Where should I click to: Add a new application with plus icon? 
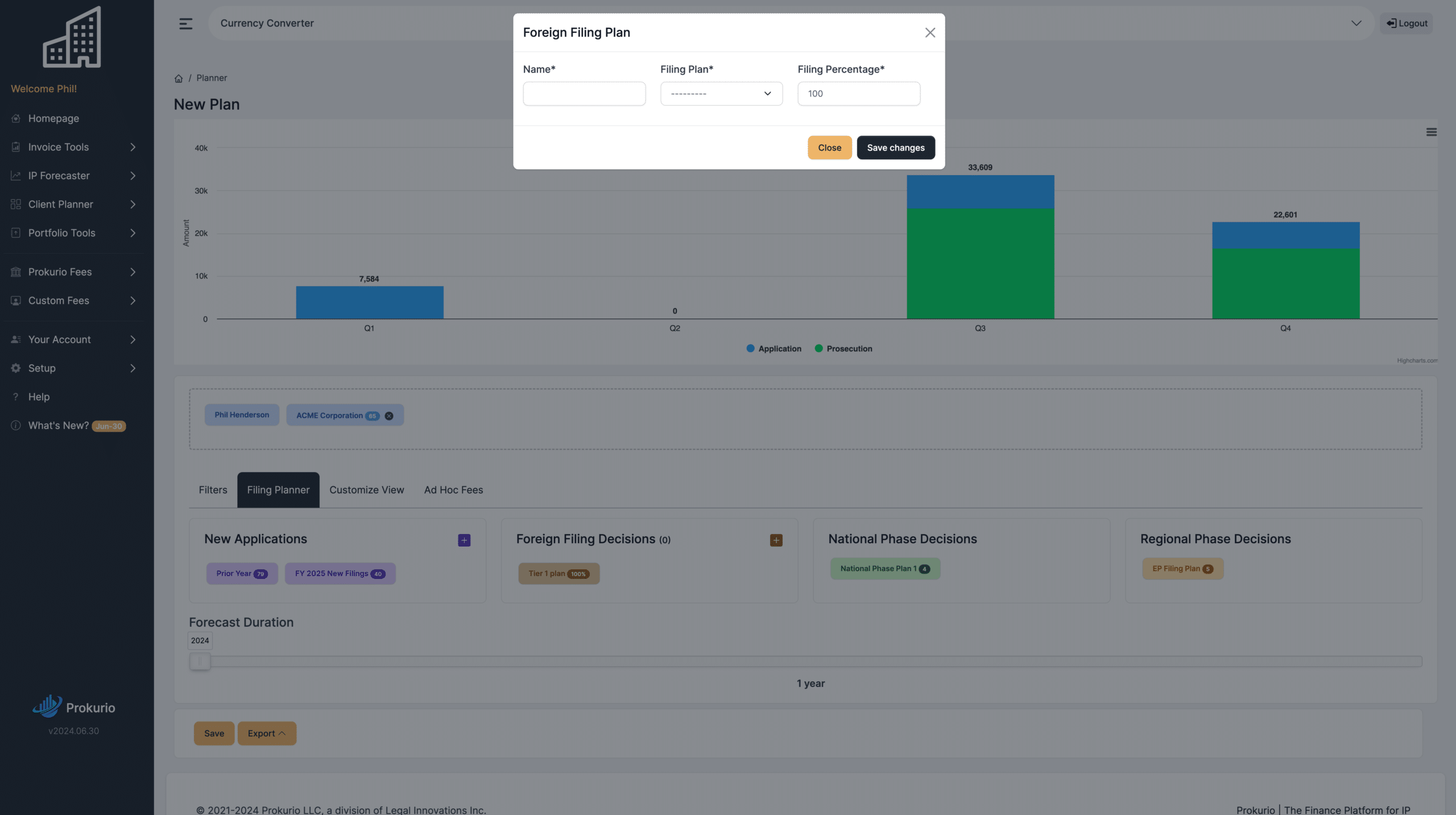pos(464,540)
